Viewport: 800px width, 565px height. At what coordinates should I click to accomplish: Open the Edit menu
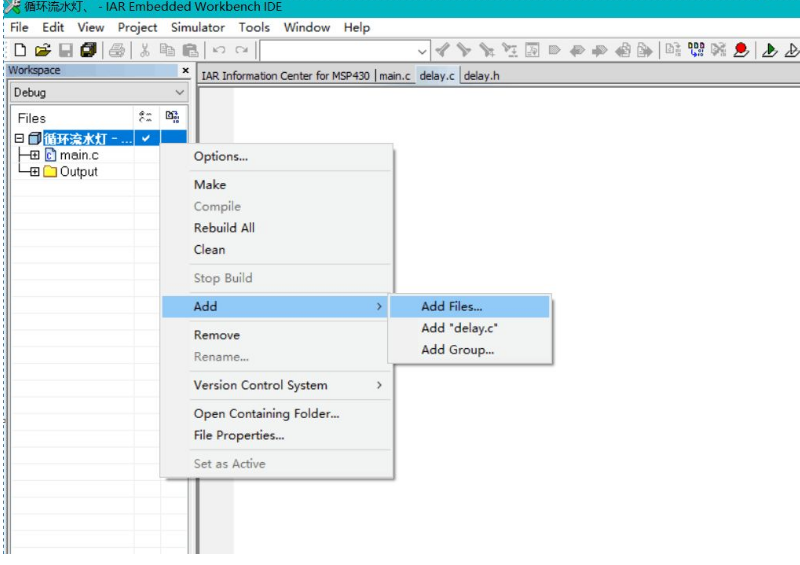click(x=53, y=27)
